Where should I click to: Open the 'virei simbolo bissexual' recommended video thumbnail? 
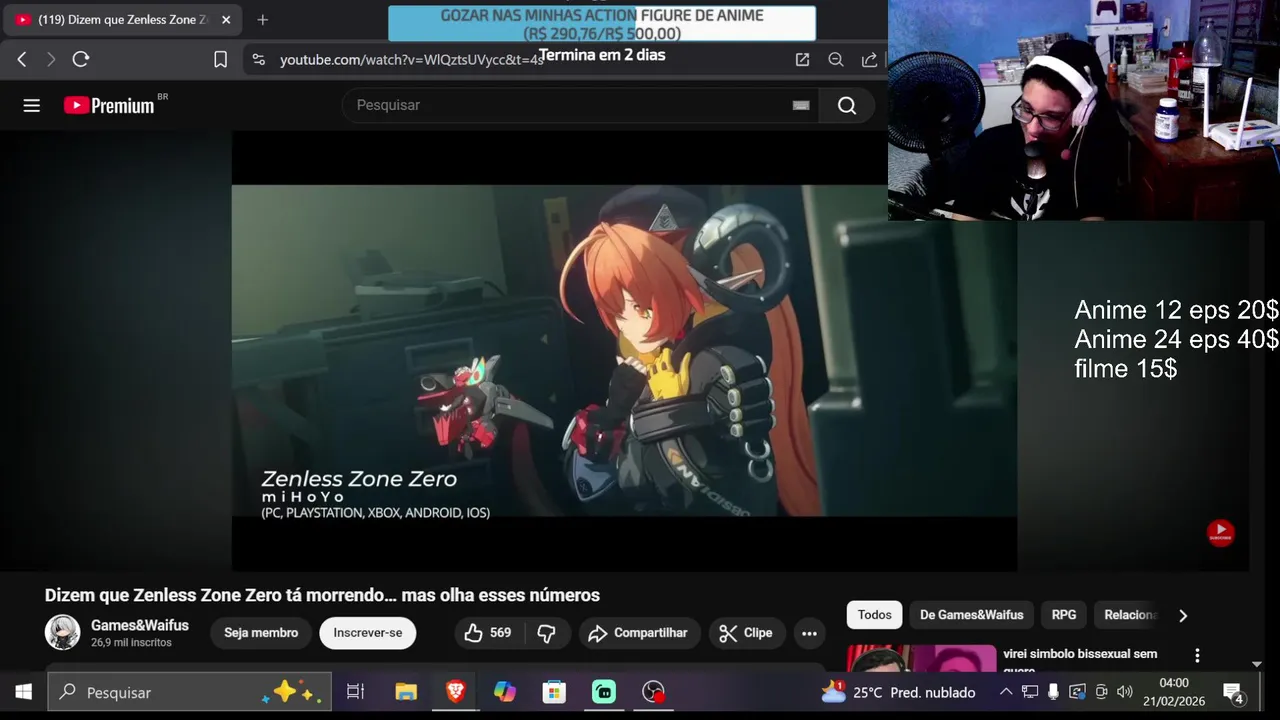[922, 658]
